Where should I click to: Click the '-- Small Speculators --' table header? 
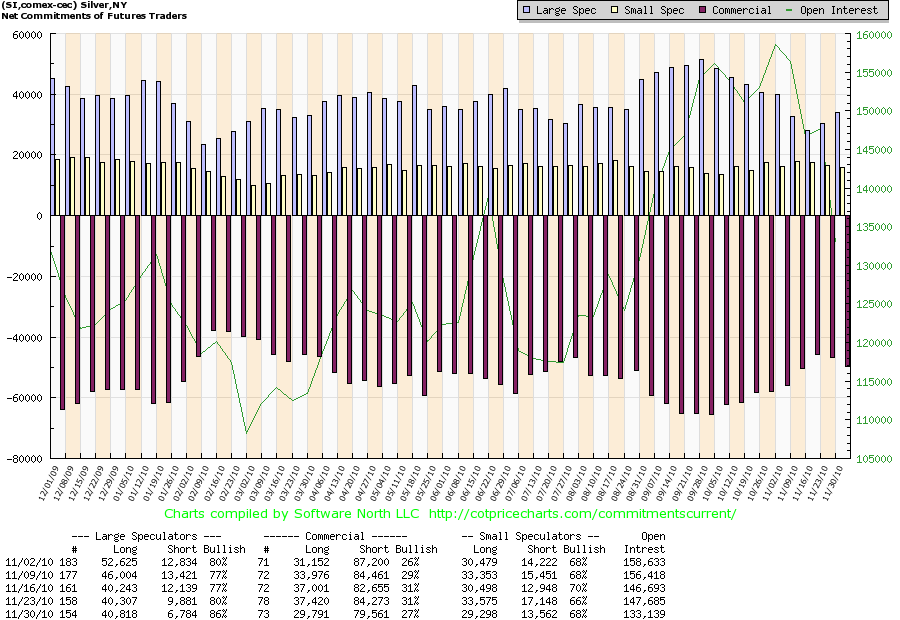pos(530,536)
